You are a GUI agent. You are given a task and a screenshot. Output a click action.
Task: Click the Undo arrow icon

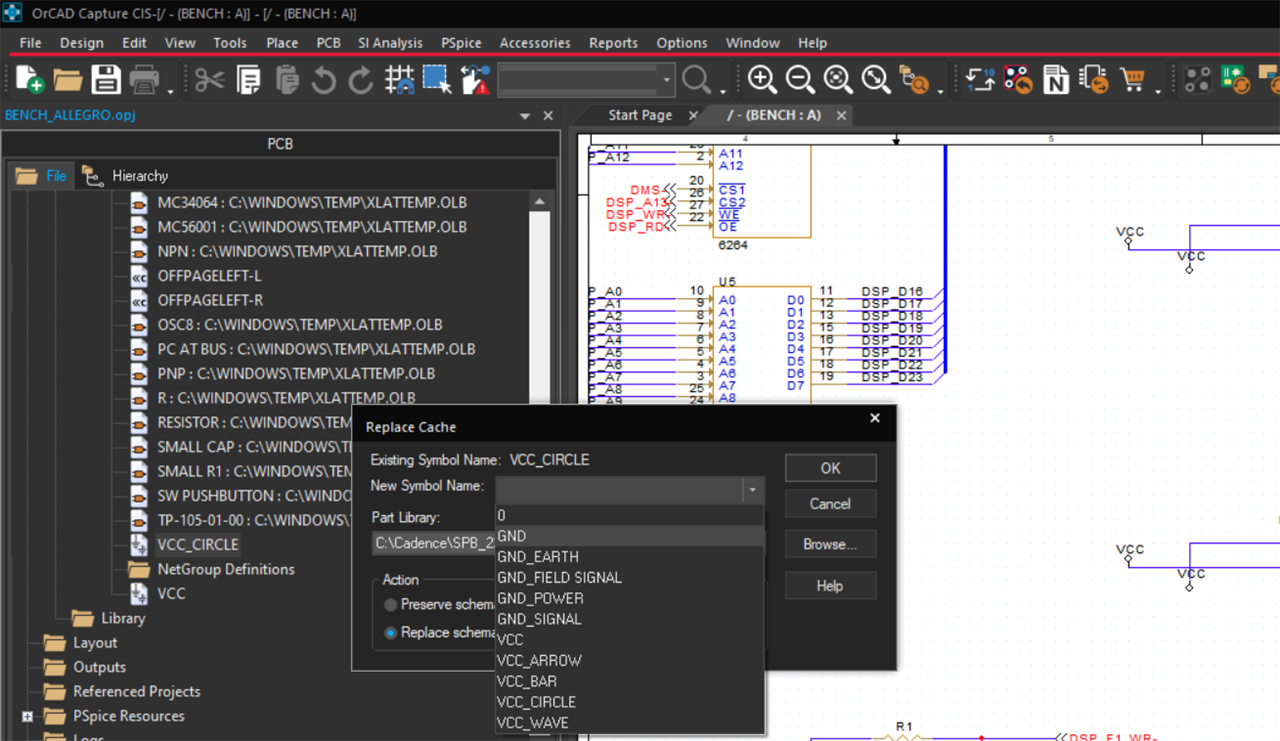click(323, 80)
